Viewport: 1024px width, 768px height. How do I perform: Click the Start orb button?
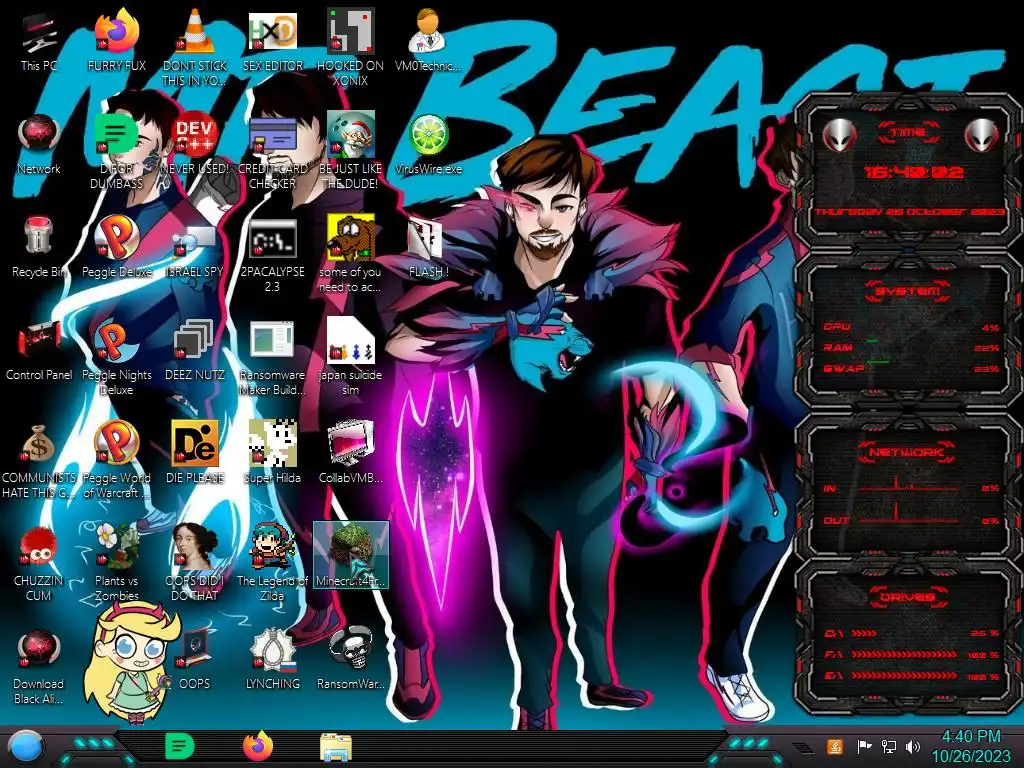(25, 746)
